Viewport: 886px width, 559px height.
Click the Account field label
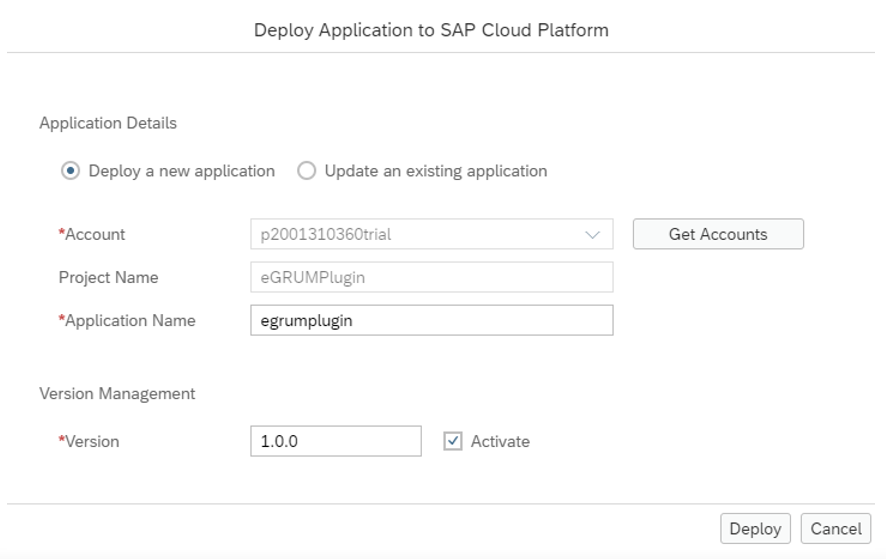(x=92, y=235)
